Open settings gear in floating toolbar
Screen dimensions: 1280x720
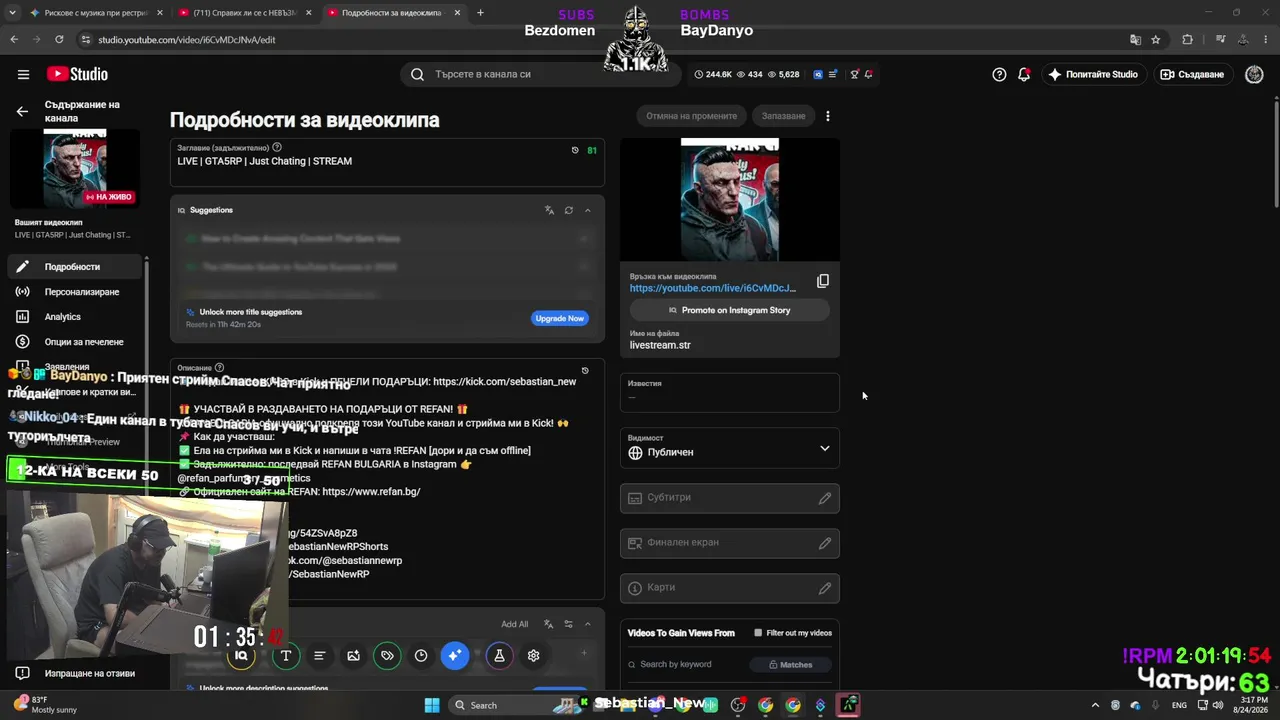534,656
